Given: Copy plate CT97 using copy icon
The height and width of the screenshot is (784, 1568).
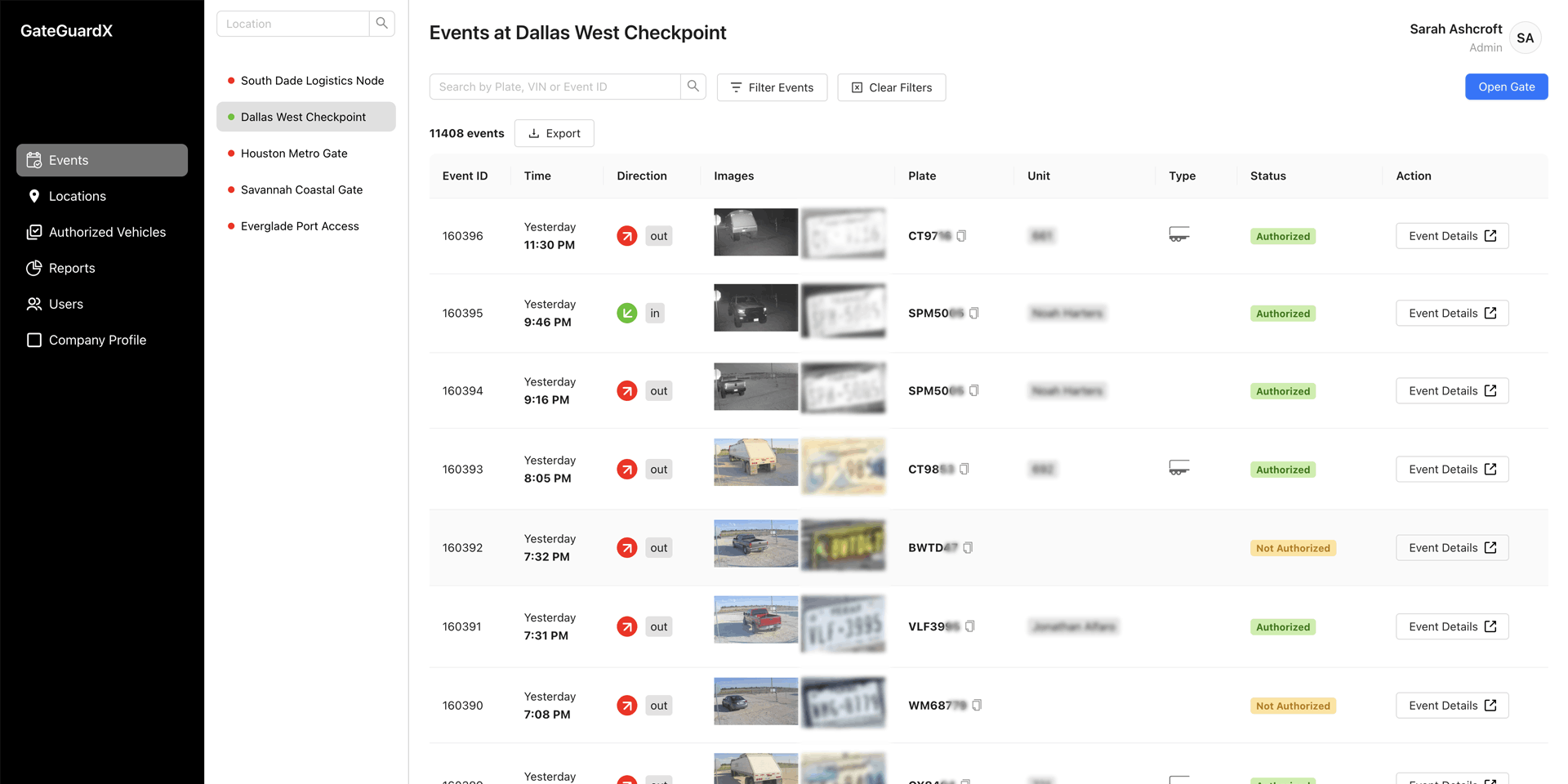Looking at the screenshot, I should [961, 236].
